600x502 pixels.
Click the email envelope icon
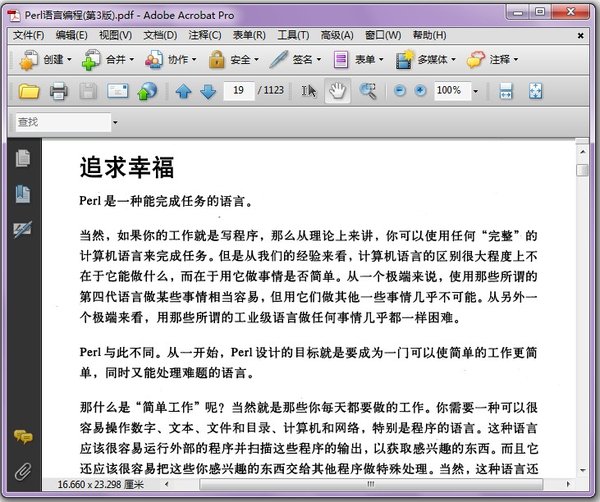[117, 91]
